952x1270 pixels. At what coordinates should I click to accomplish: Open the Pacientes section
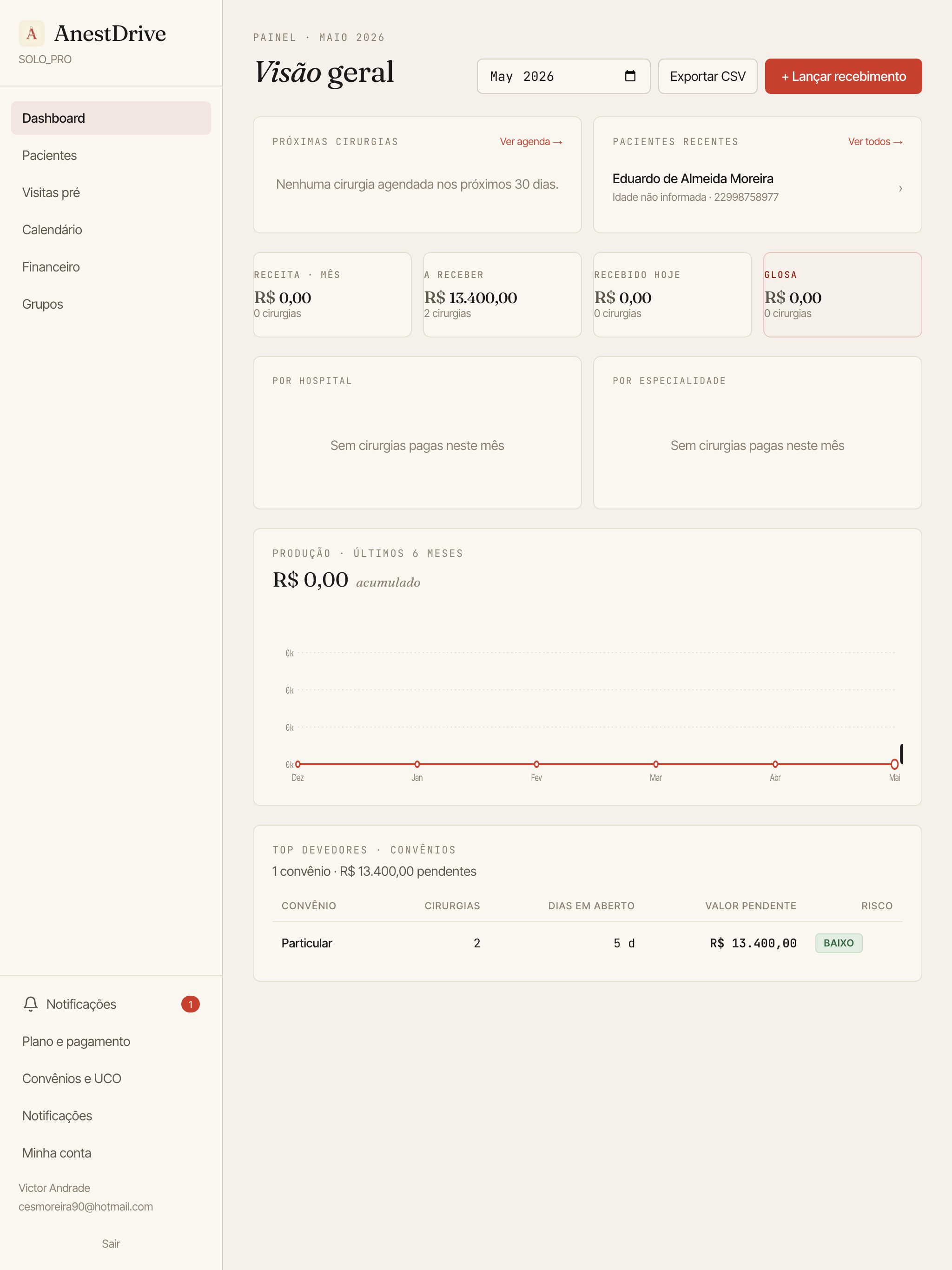[111, 156]
